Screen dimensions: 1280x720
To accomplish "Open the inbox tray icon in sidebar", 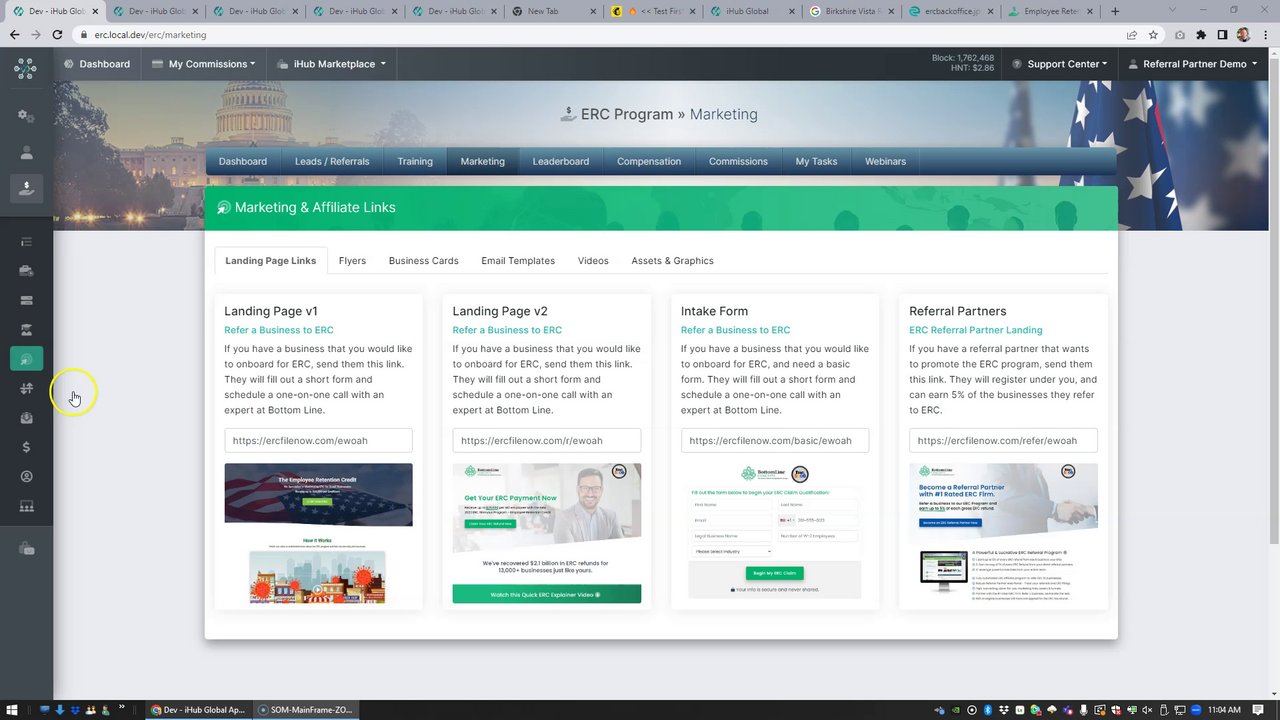I will click(x=26, y=418).
